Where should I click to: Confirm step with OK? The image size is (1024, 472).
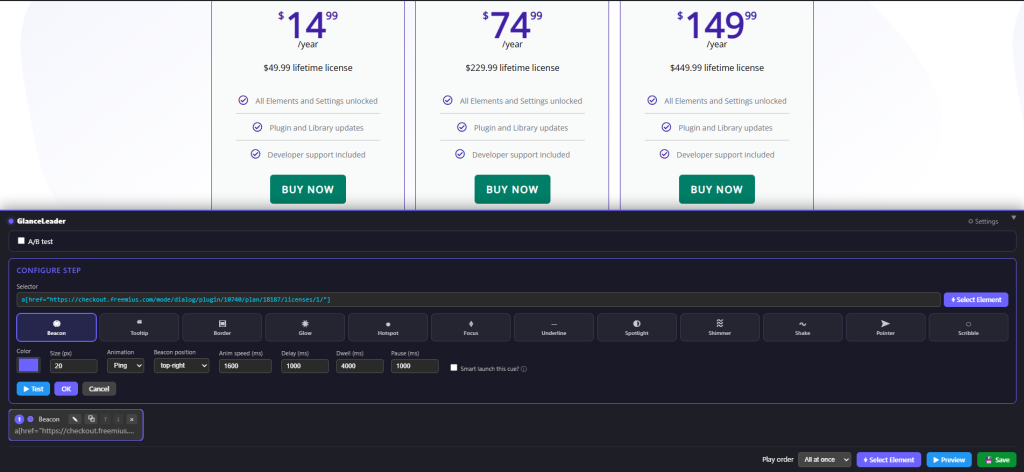(66, 388)
